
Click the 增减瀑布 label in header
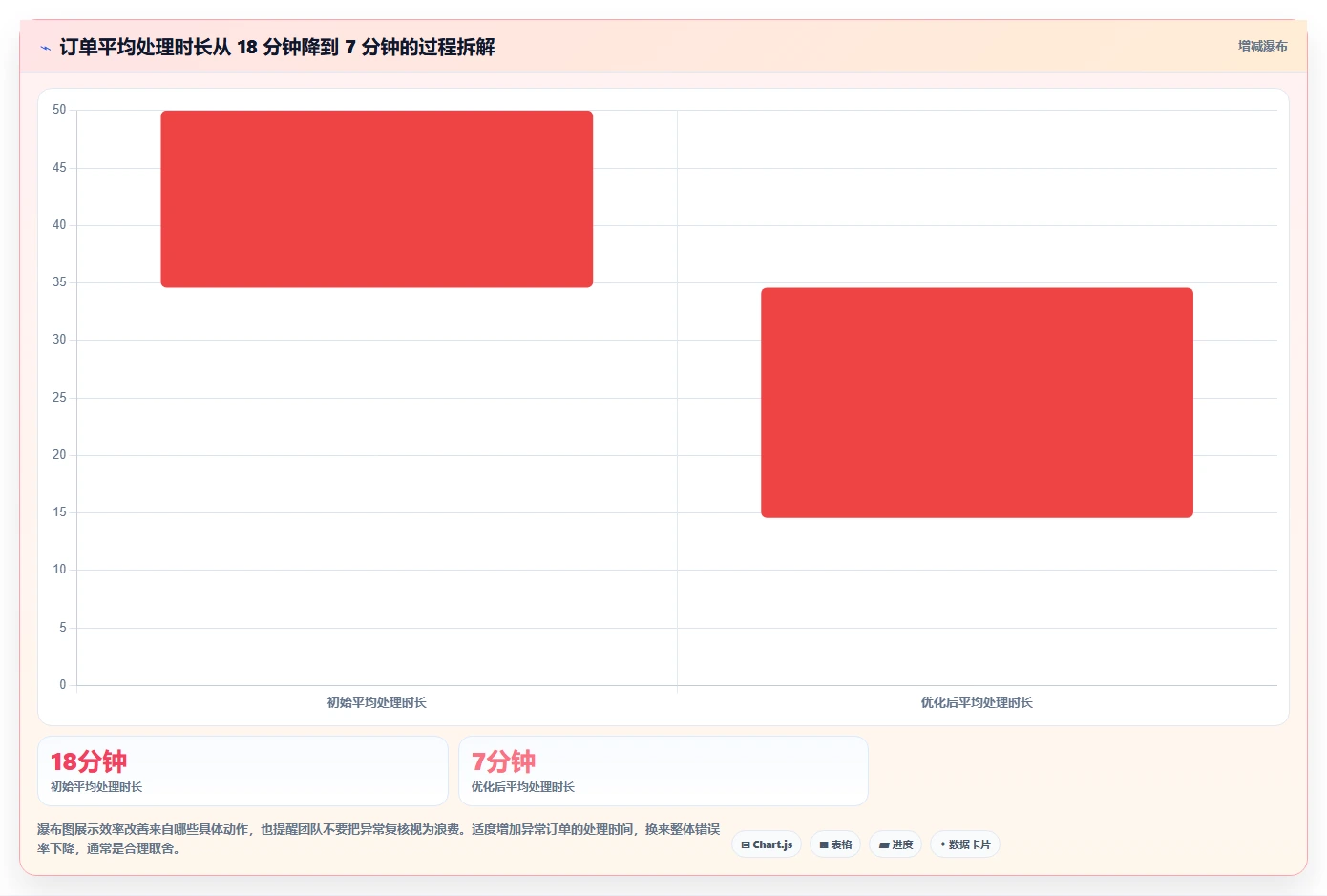pyautogui.click(x=1262, y=46)
